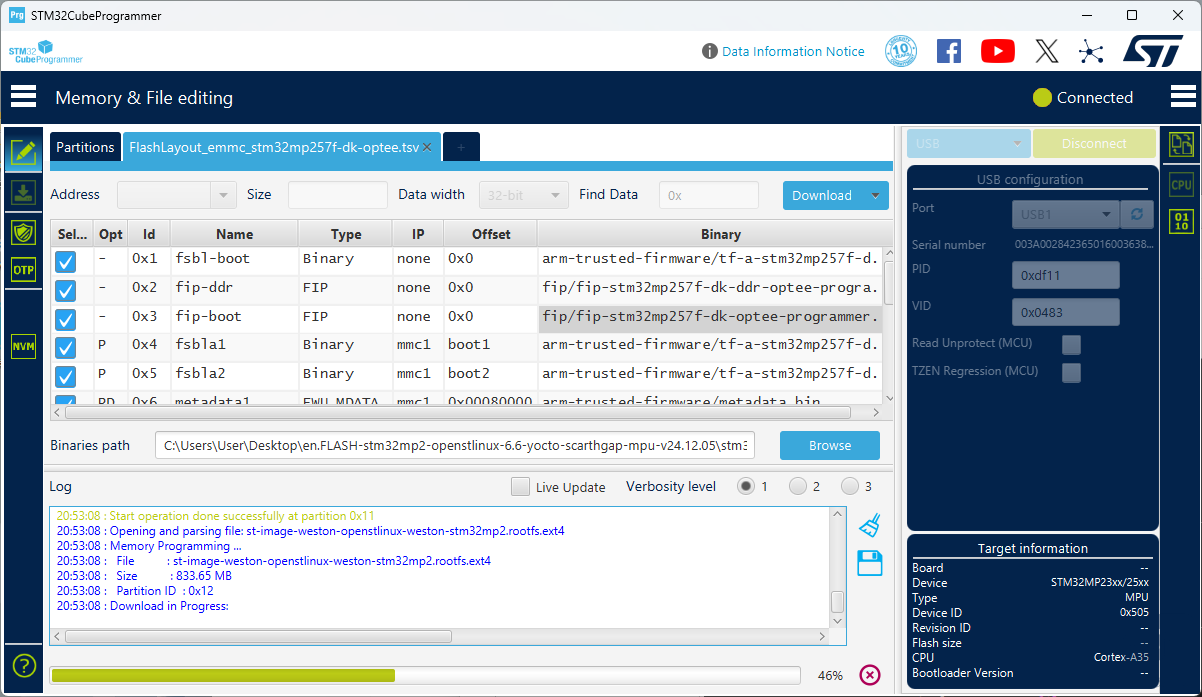Open the Data Information Notice link

[x=793, y=51]
